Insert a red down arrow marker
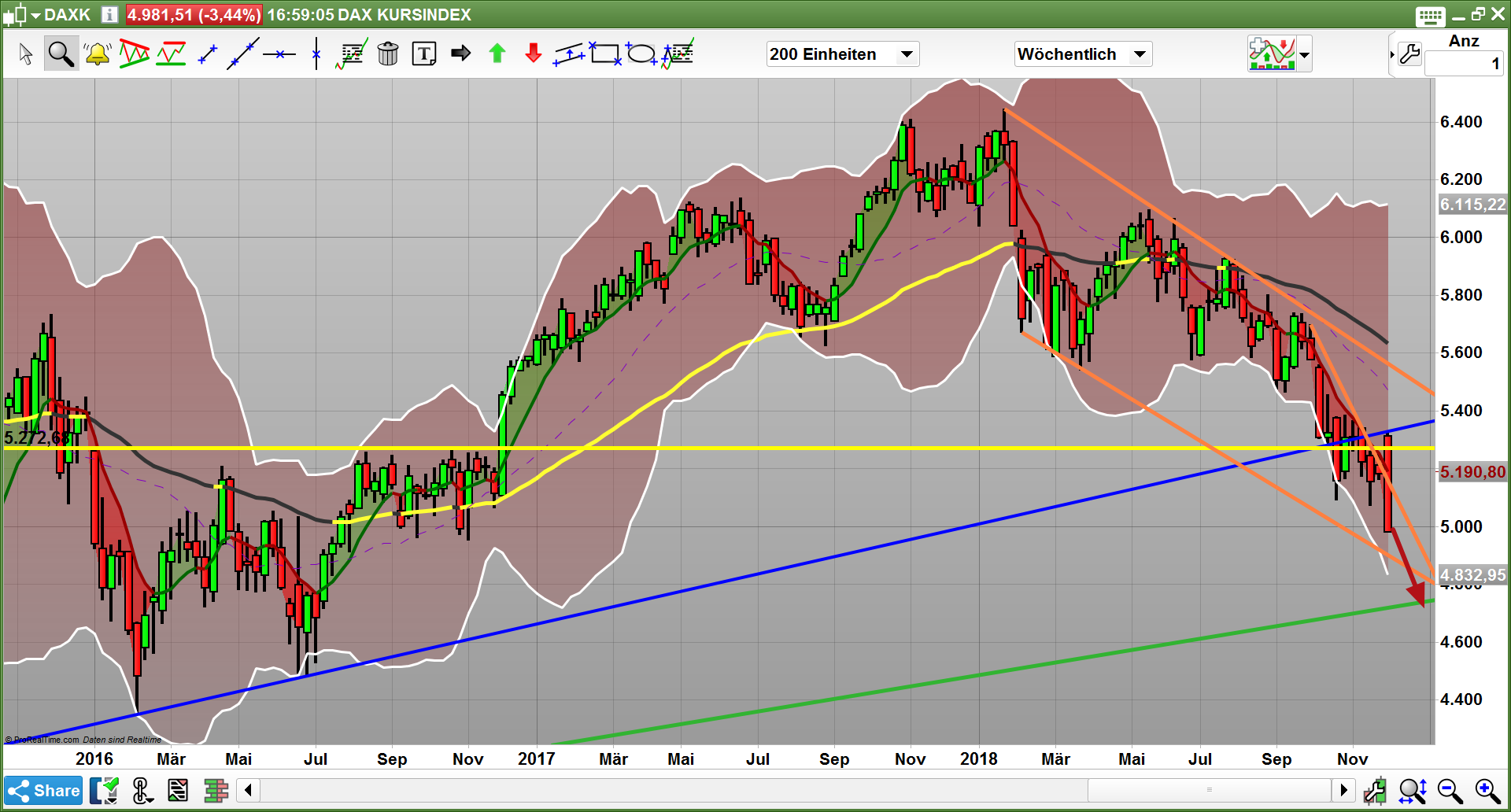The width and height of the screenshot is (1511, 812). (x=533, y=53)
